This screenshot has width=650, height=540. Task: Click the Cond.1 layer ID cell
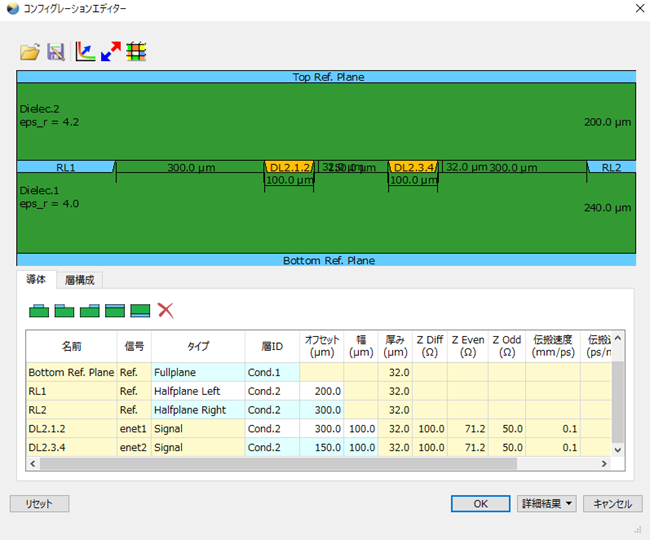point(272,372)
